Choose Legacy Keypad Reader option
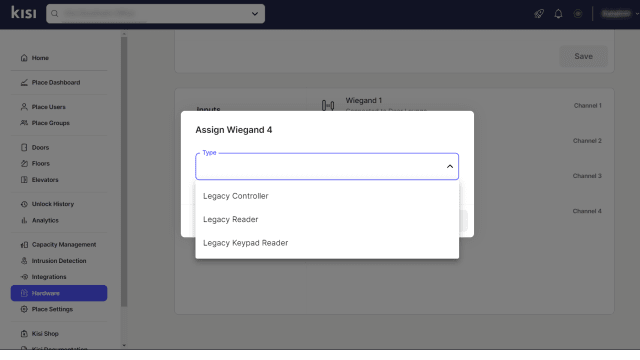 point(327,243)
